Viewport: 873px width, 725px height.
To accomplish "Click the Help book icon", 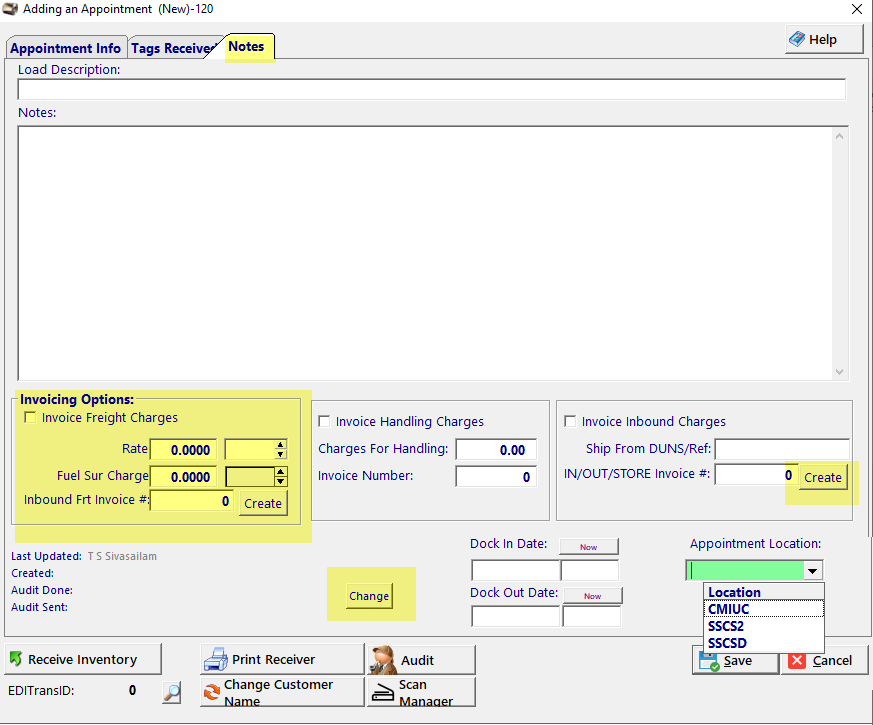I will coord(797,39).
